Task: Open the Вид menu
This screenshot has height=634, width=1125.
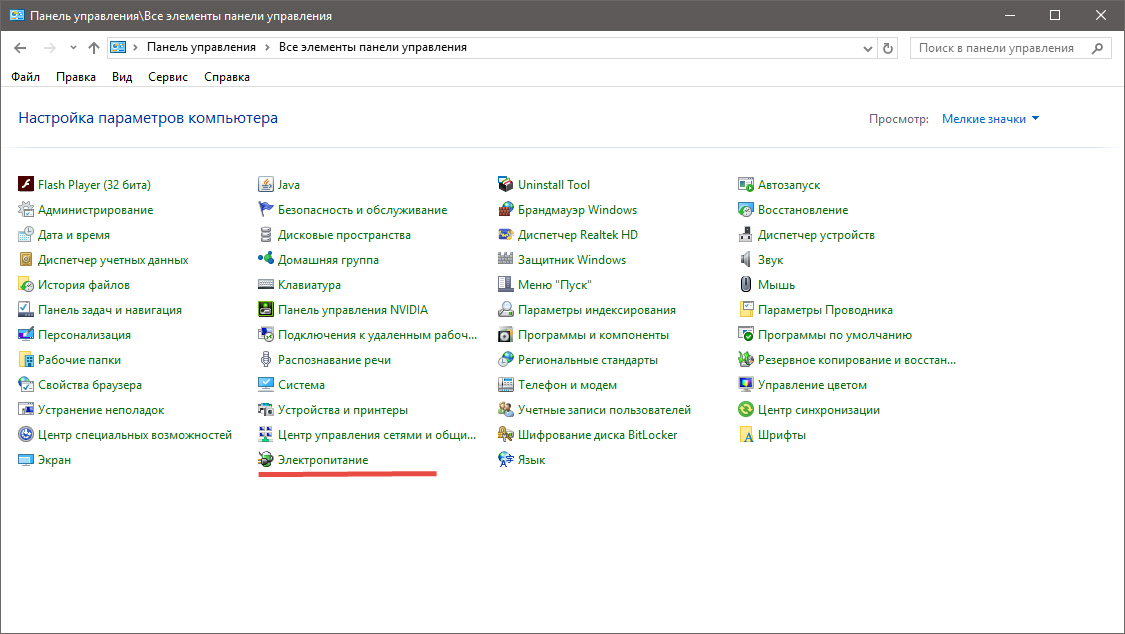Action: [122, 77]
